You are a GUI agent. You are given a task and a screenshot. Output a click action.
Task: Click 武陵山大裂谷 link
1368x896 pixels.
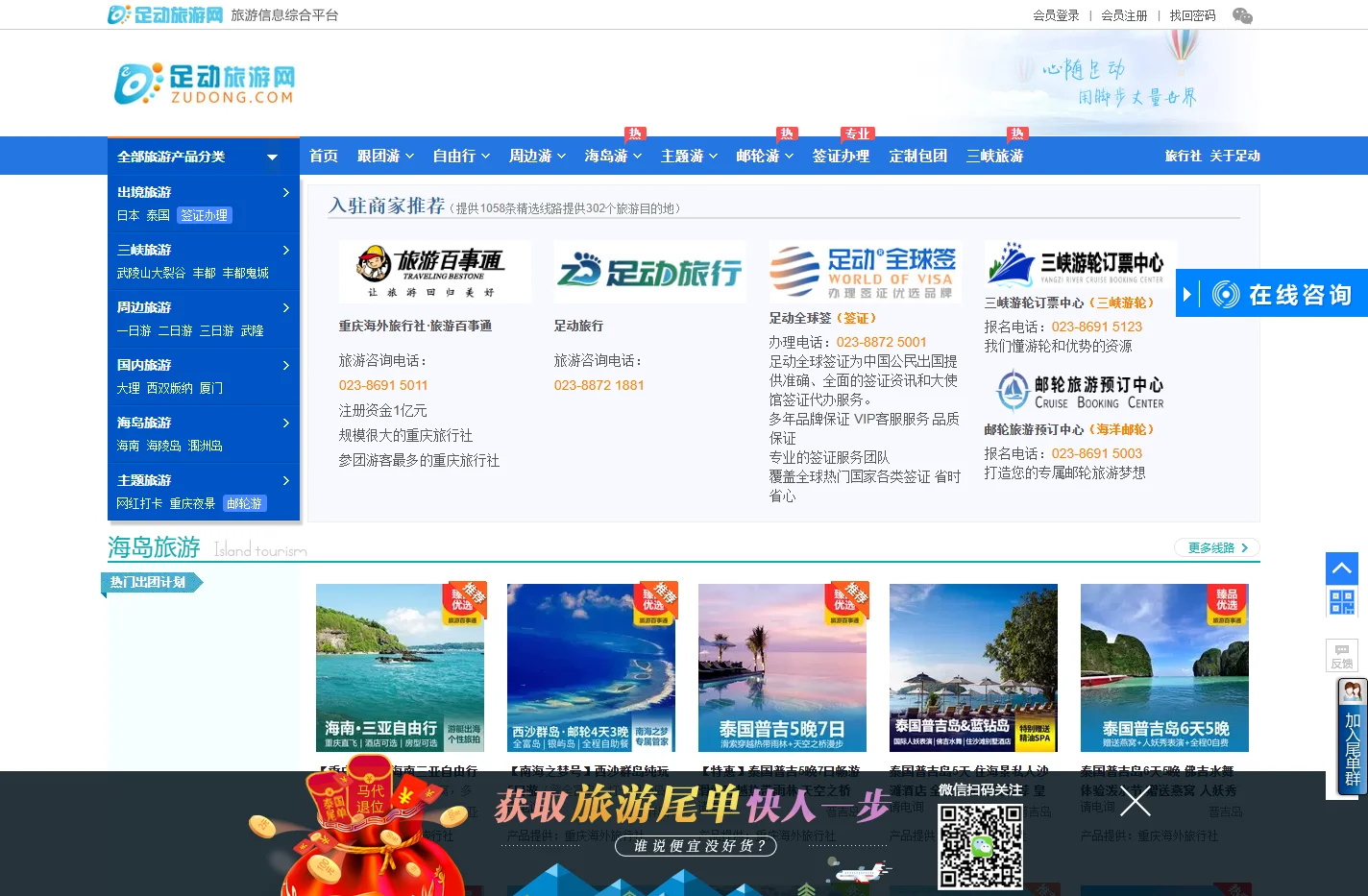coord(151,273)
